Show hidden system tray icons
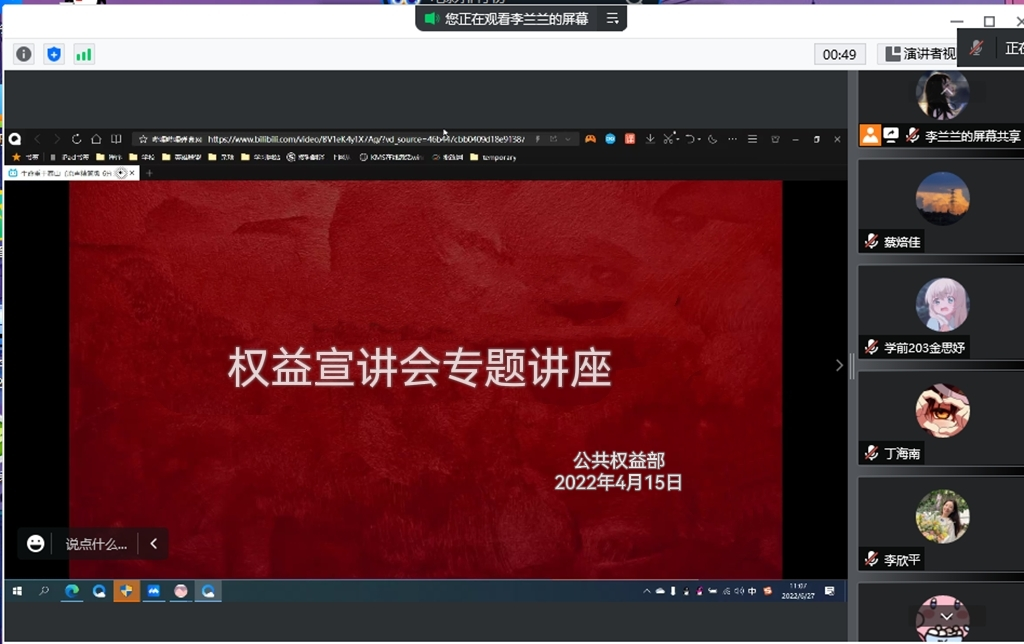Screen dimensions: 1024x644 647,591
